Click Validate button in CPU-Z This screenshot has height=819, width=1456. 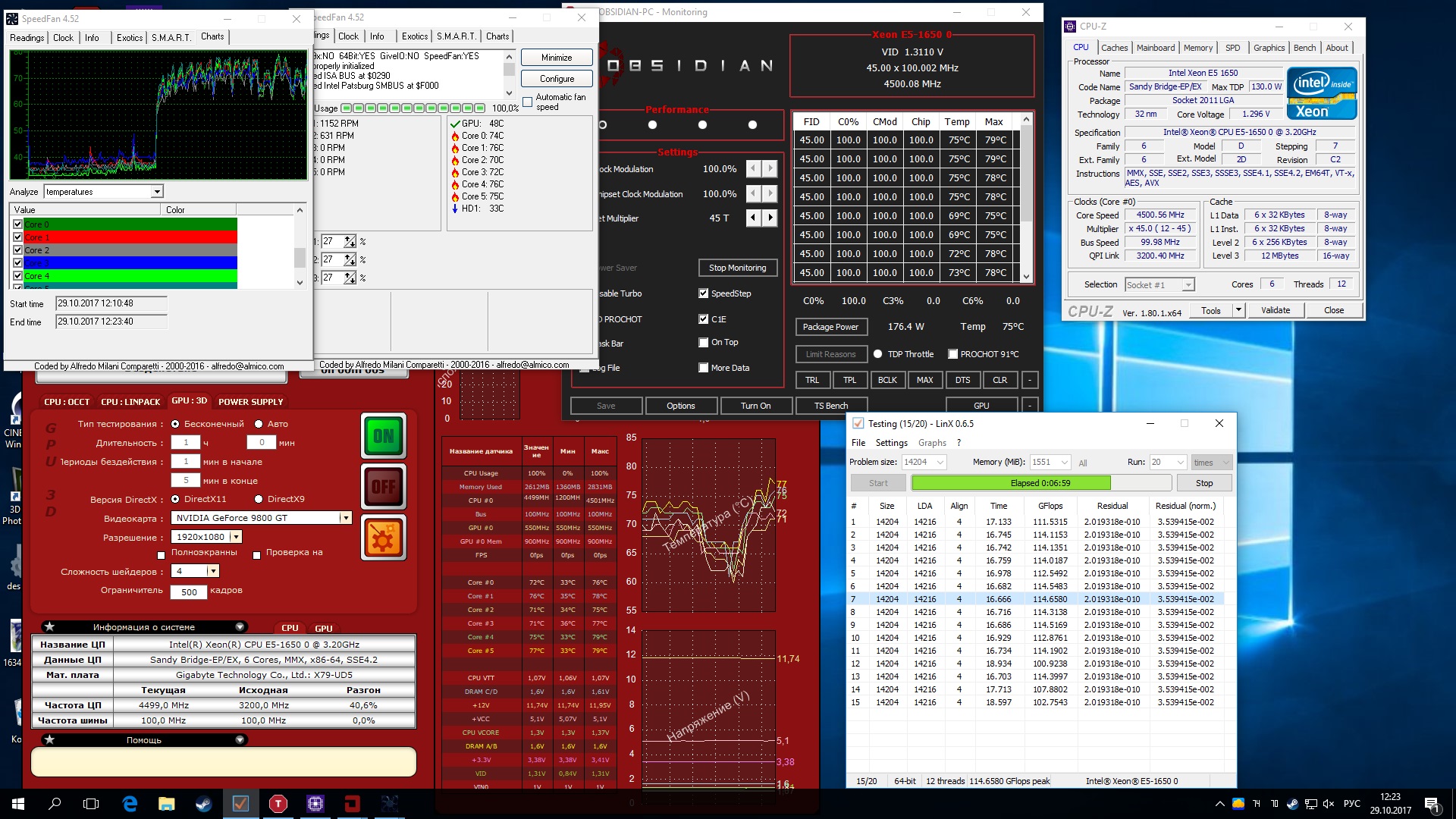pos(1276,310)
